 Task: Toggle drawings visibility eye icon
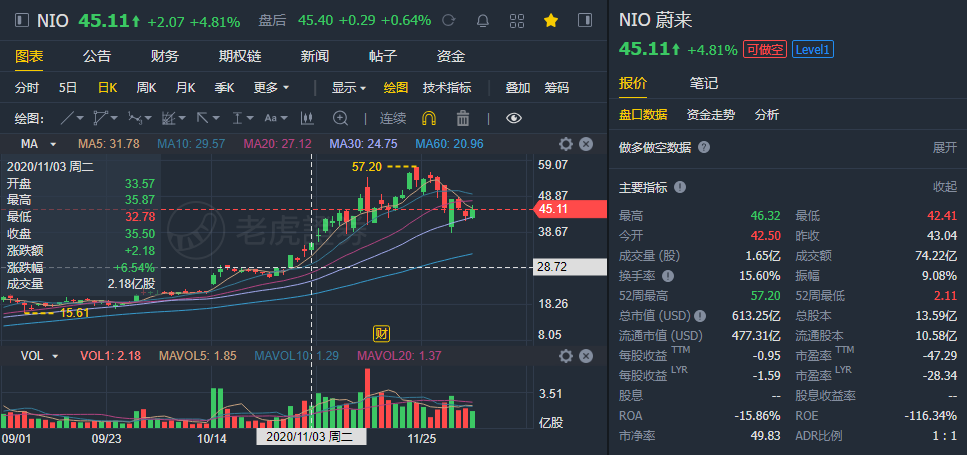tap(514, 118)
